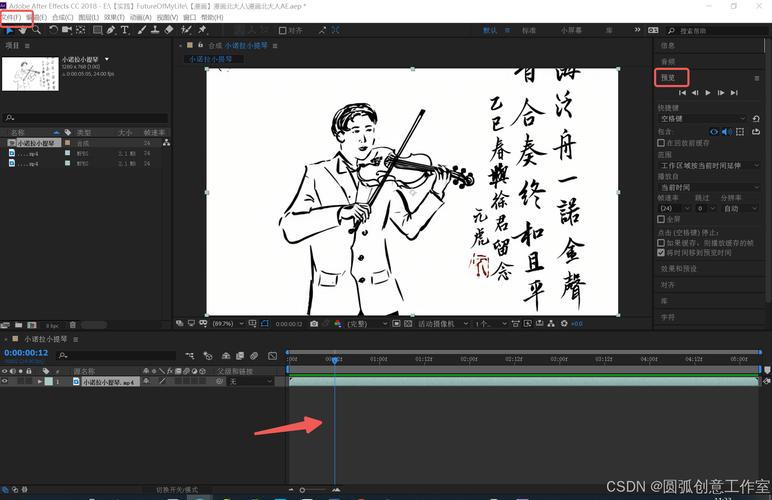
Task: Open the skip frames 0 dropdown
Action: pos(706,209)
